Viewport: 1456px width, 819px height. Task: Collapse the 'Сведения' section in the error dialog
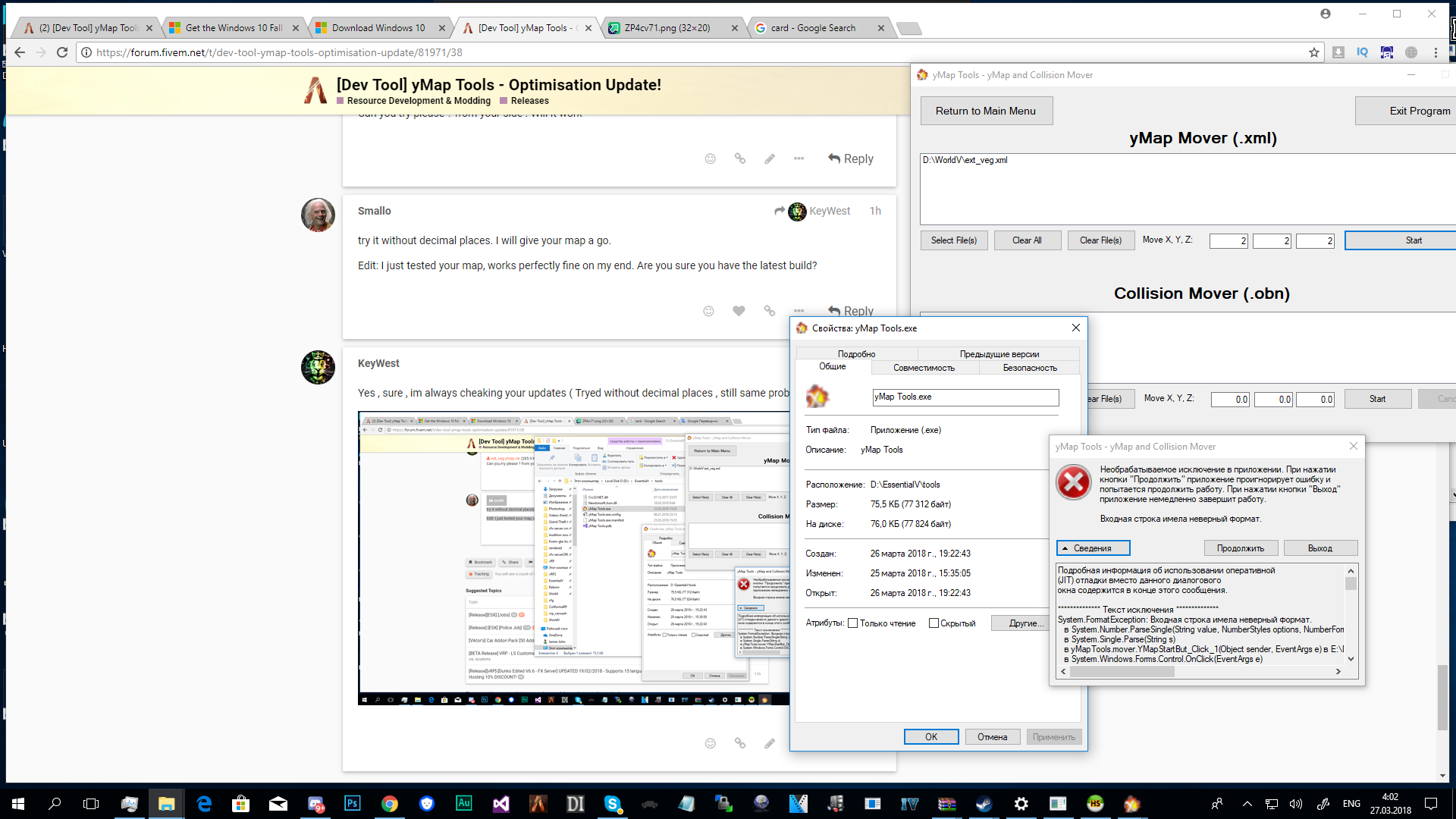[x=1093, y=548]
